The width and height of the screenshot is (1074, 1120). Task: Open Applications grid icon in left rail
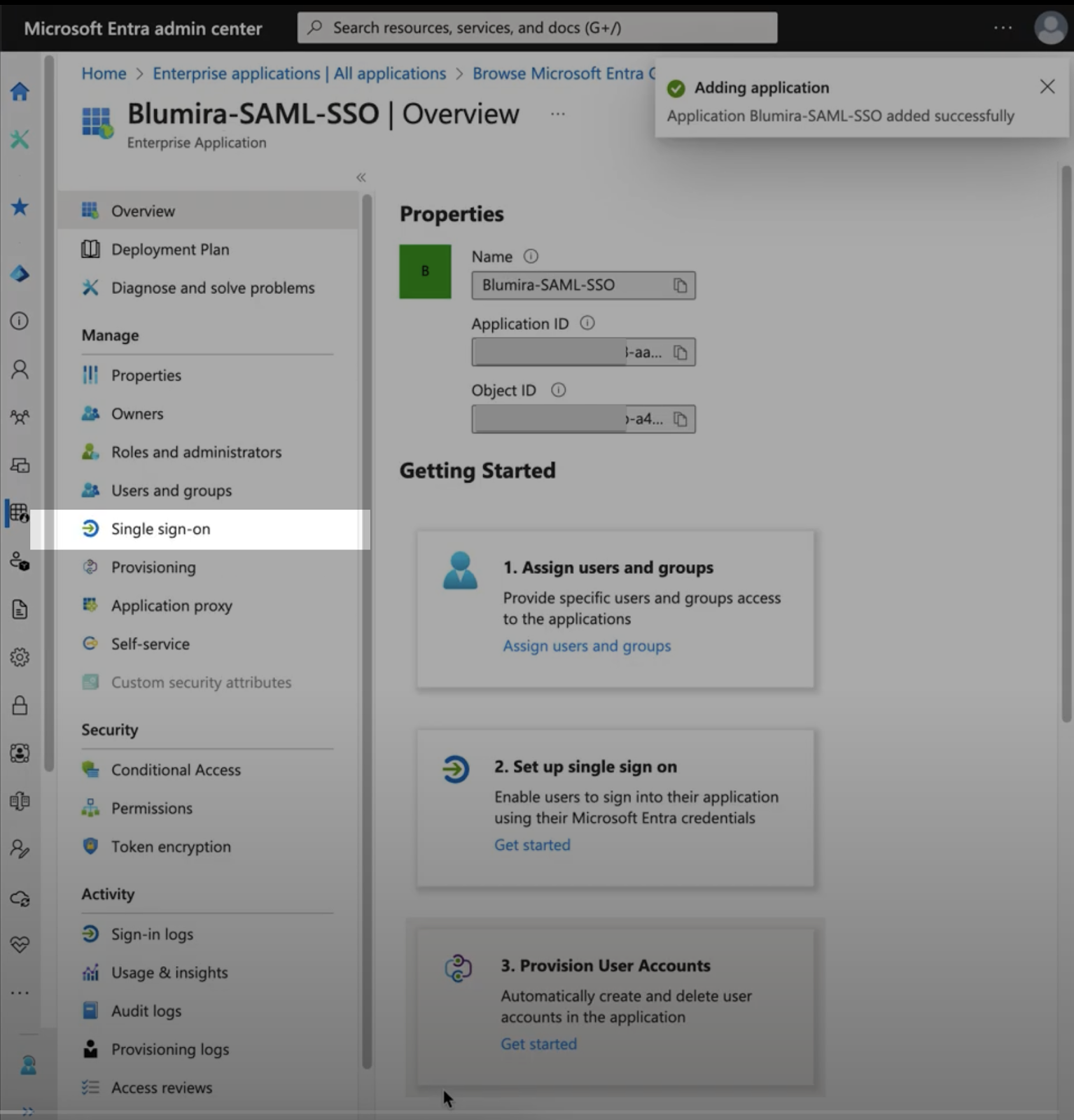click(x=19, y=513)
